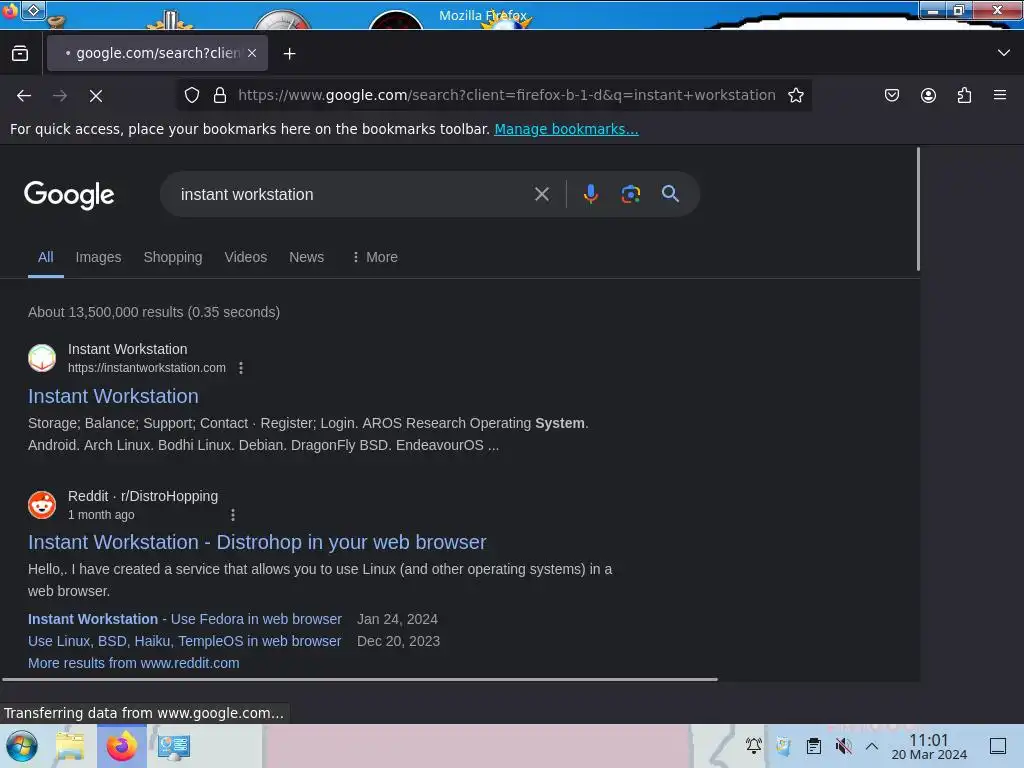Image resolution: width=1024 pixels, height=768 pixels.
Task: Select Firefox in the taskbar
Action: click(x=122, y=746)
